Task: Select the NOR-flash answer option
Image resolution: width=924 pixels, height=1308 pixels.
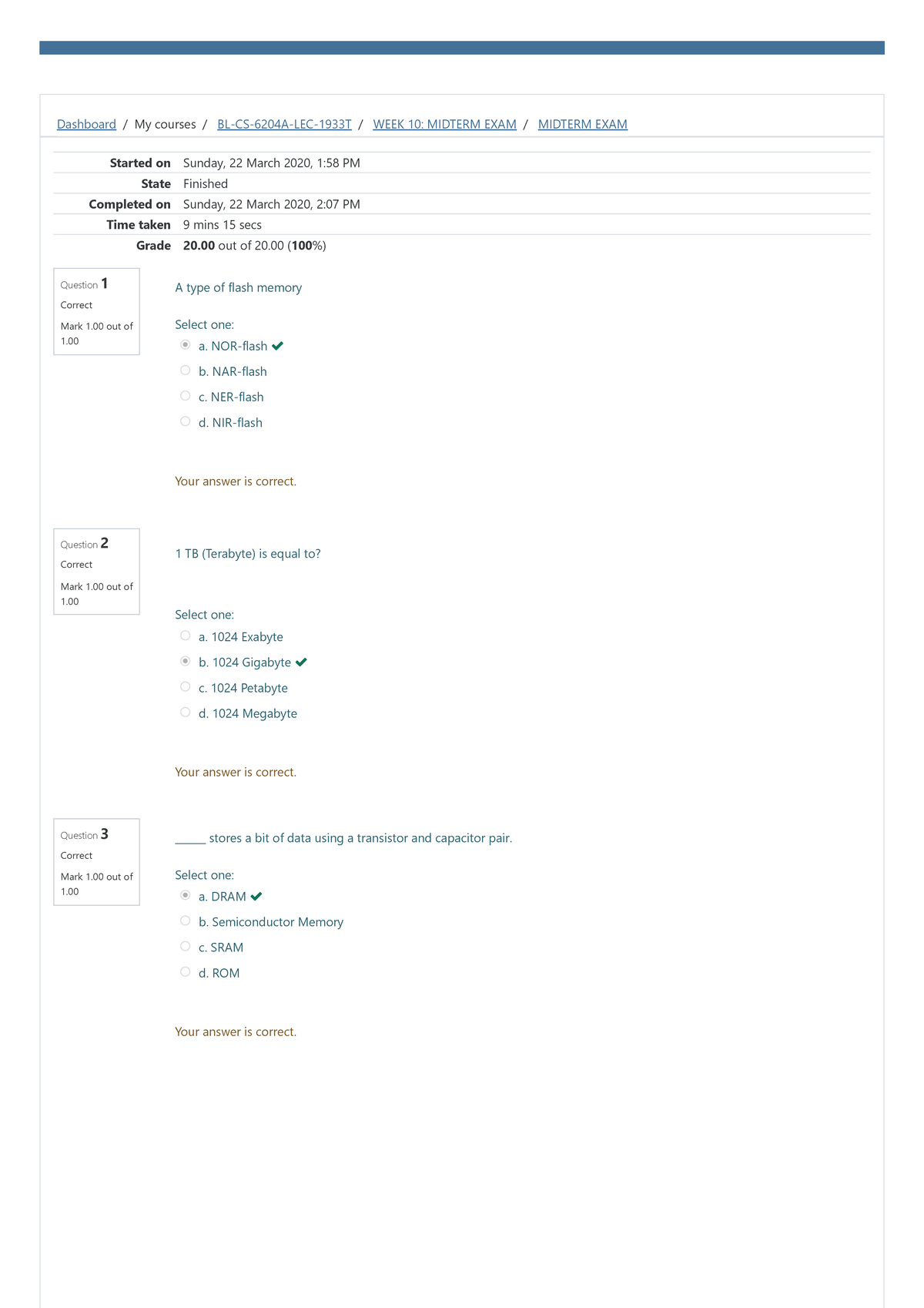Action: tap(185, 344)
